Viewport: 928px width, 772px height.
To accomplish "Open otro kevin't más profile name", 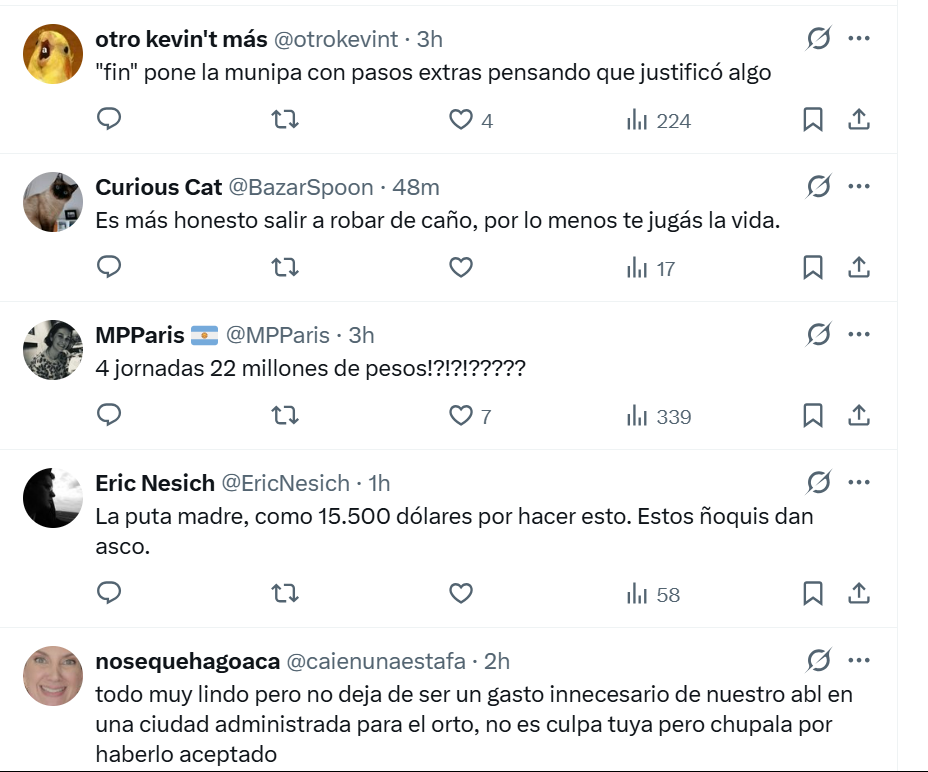I will tap(181, 39).
